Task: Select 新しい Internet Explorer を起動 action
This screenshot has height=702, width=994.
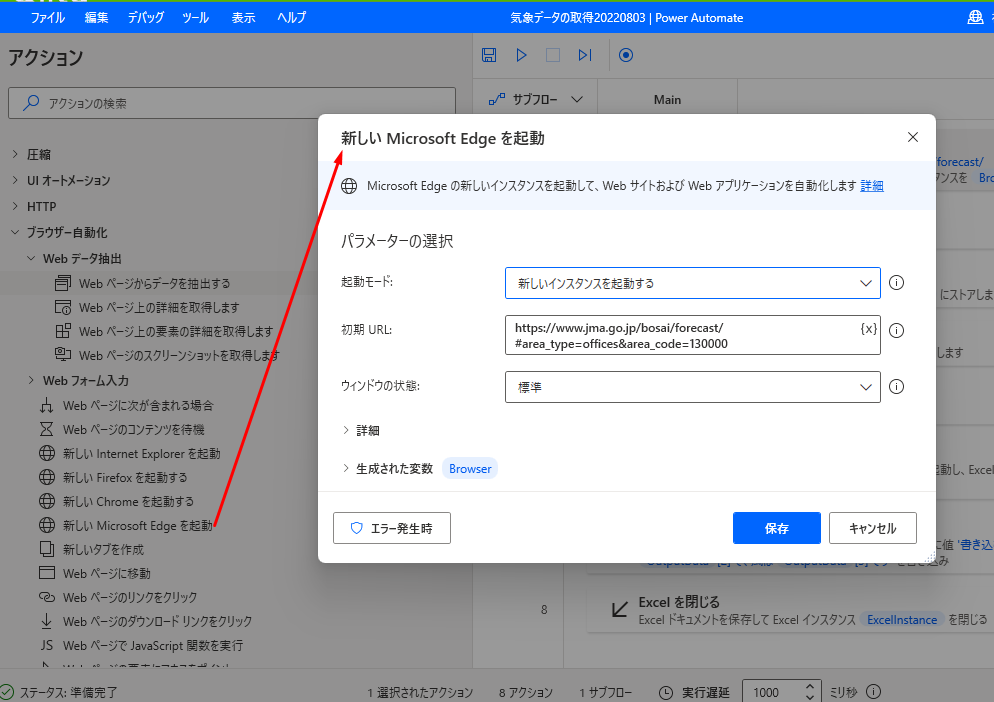Action: point(130,453)
